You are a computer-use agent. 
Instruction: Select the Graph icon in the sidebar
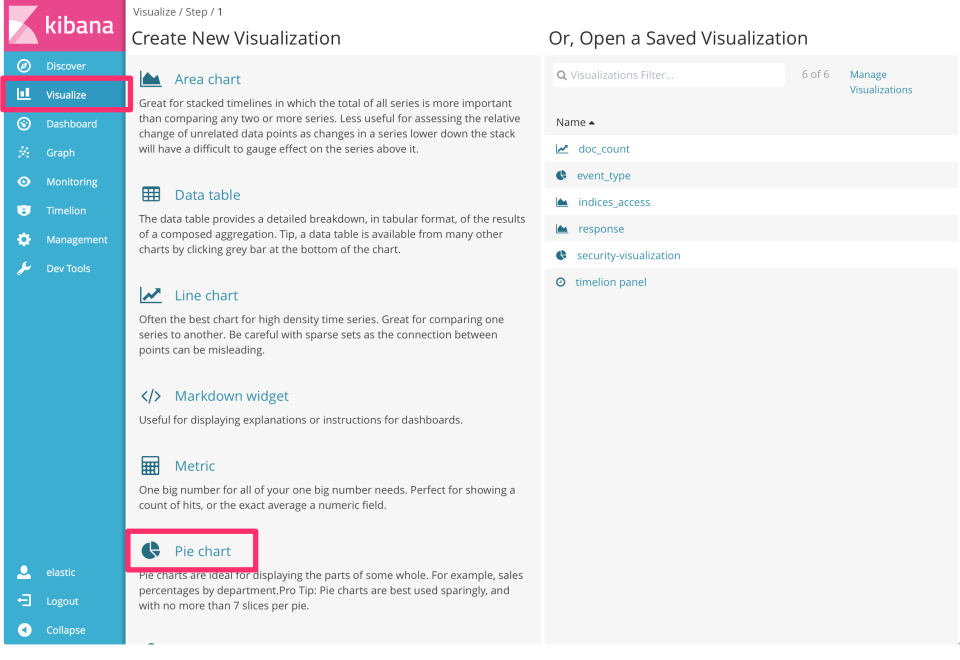point(21,152)
